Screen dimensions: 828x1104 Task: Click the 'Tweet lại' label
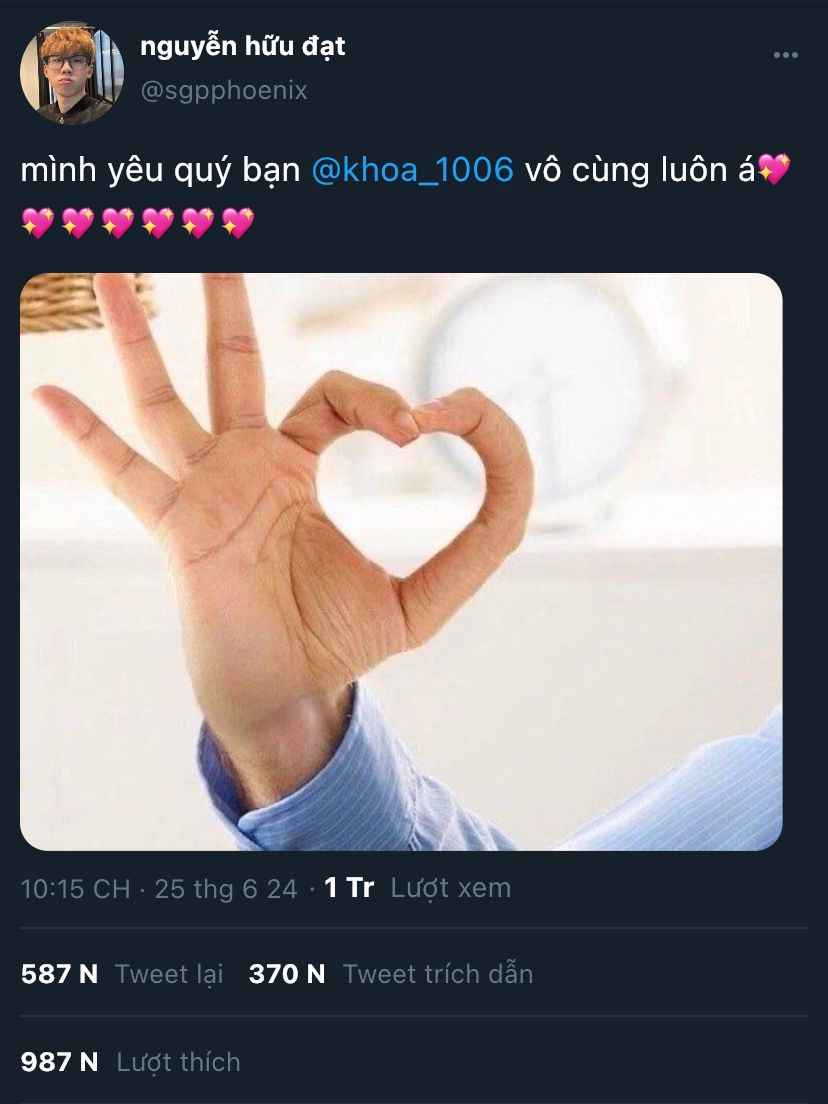(169, 974)
